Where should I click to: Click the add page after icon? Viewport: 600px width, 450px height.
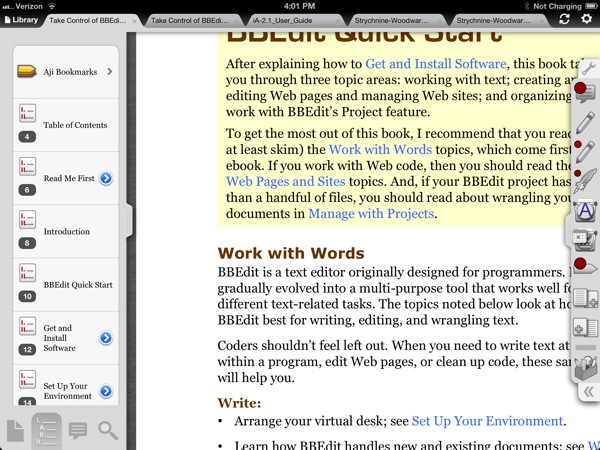(586, 298)
